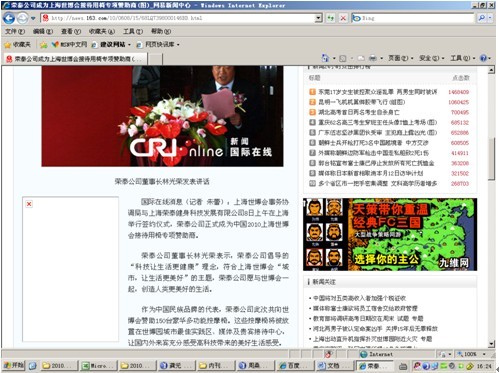Click the Home page toolbar icon

pos(325,58)
